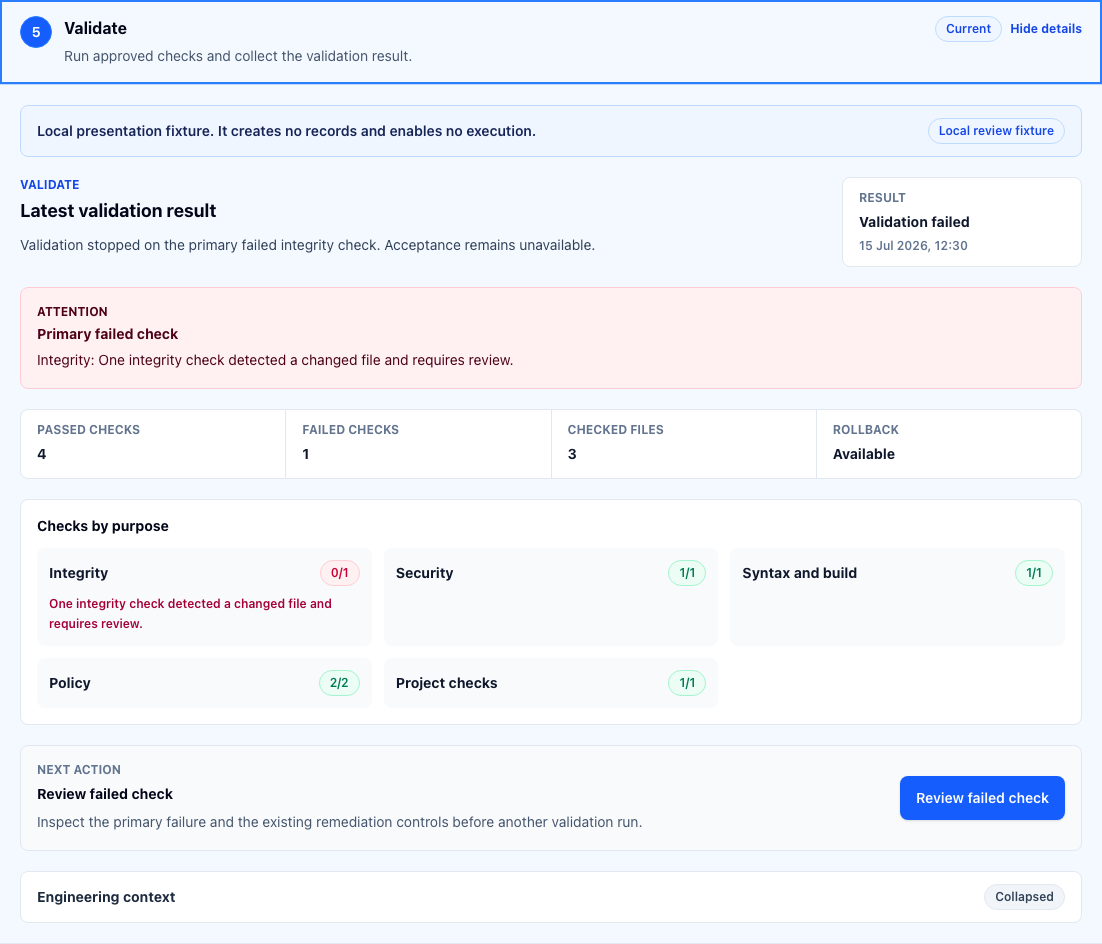Click the Validate step title
This screenshot has width=1102, height=944.
pos(96,29)
